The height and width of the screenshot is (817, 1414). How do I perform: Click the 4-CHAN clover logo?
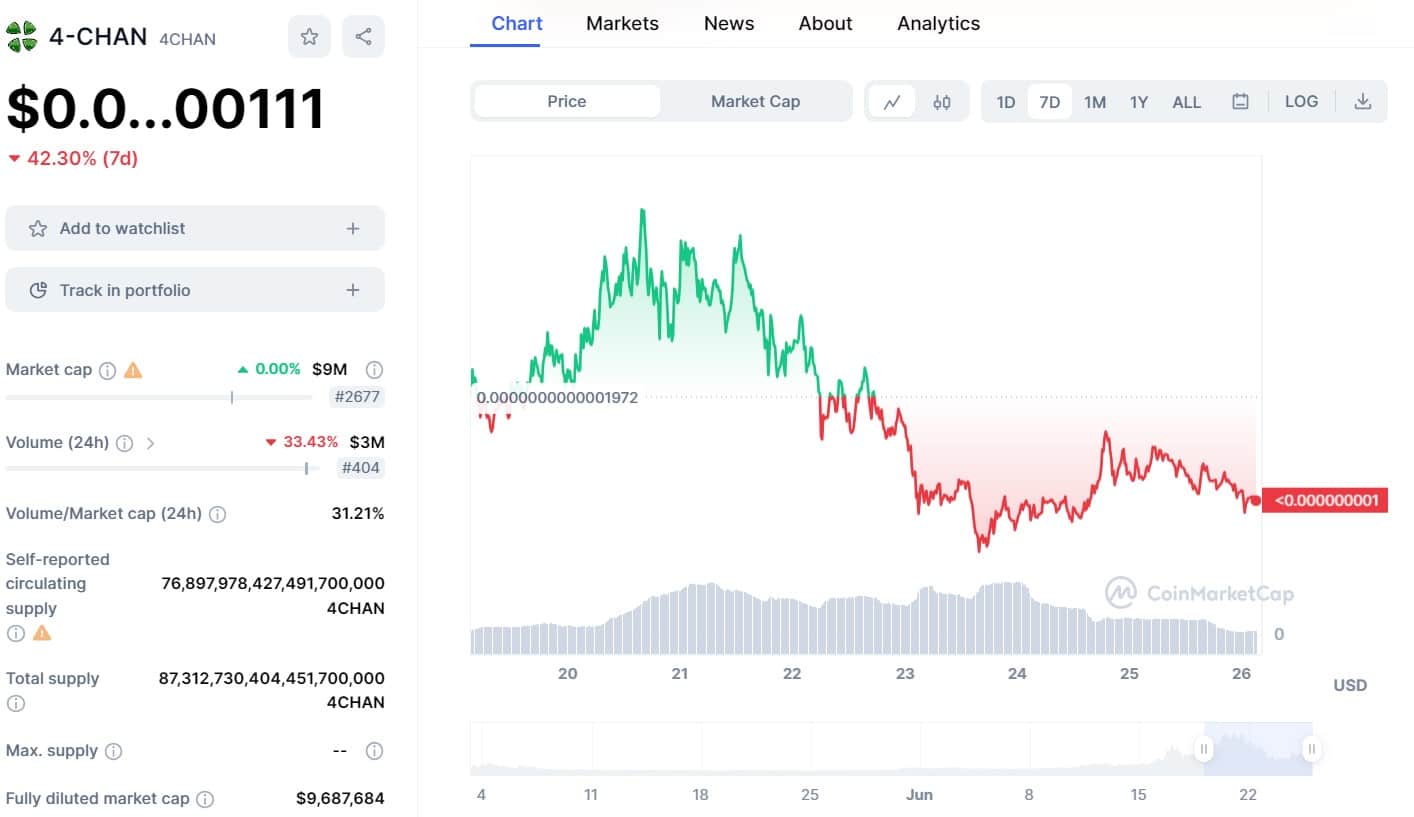(22, 37)
